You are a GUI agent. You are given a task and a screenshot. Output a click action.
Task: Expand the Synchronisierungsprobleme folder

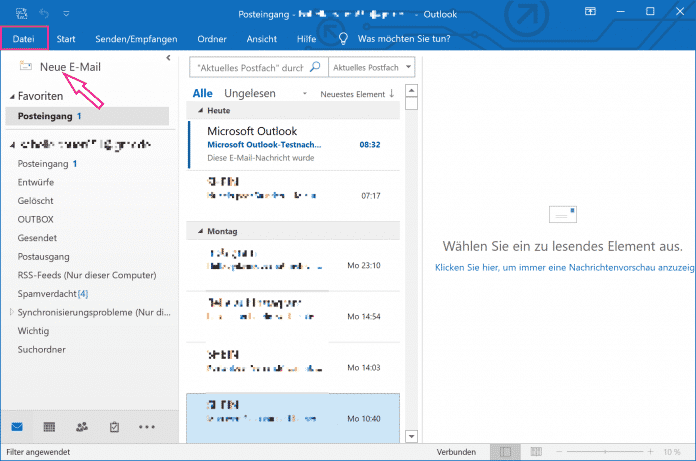tap(11, 312)
